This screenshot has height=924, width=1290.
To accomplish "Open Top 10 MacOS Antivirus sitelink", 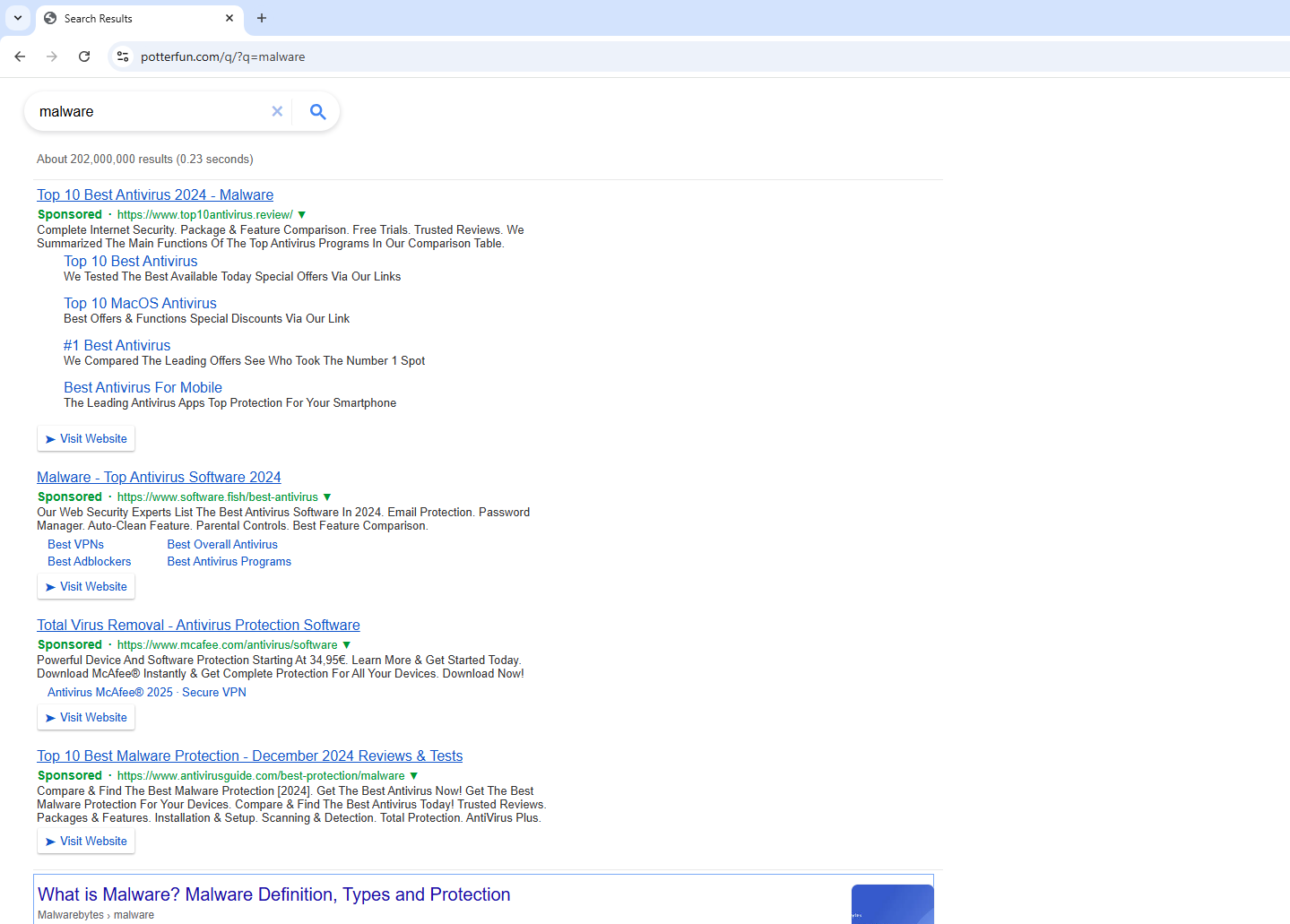I will point(140,303).
